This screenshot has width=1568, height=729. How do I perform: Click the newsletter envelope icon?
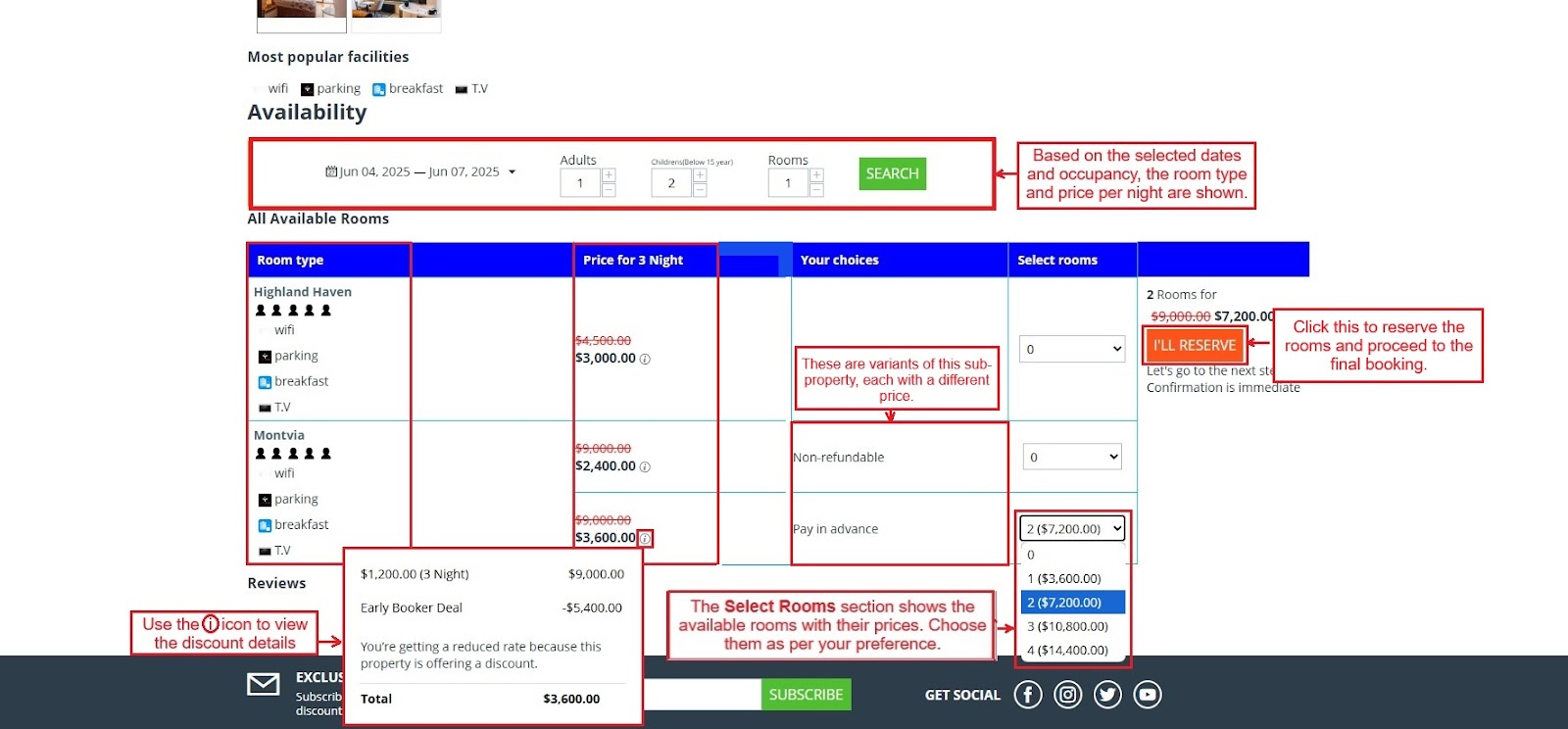263,684
